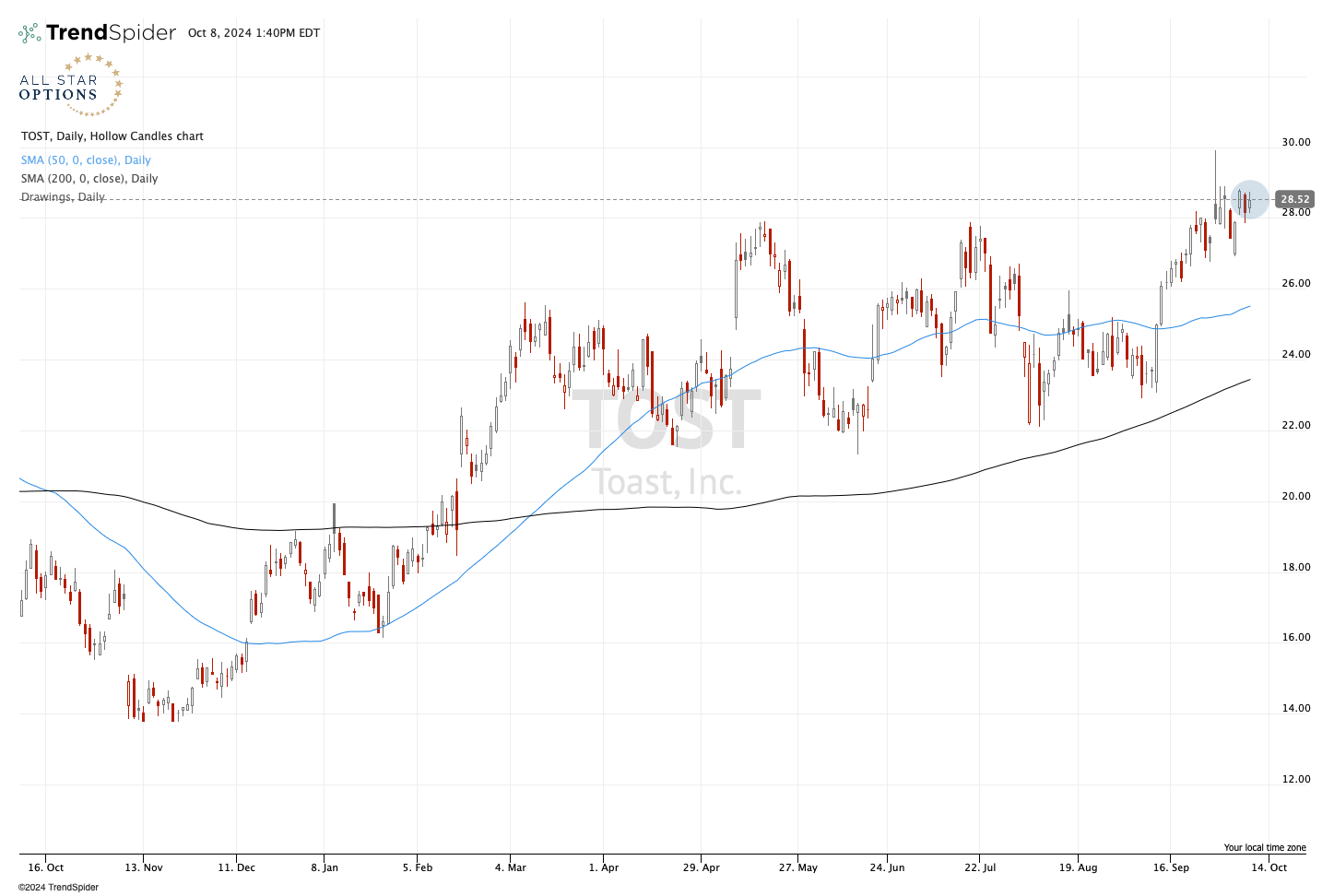1334x896 pixels.
Task: Click the '13. Nov' date axis label
Action: (144, 867)
